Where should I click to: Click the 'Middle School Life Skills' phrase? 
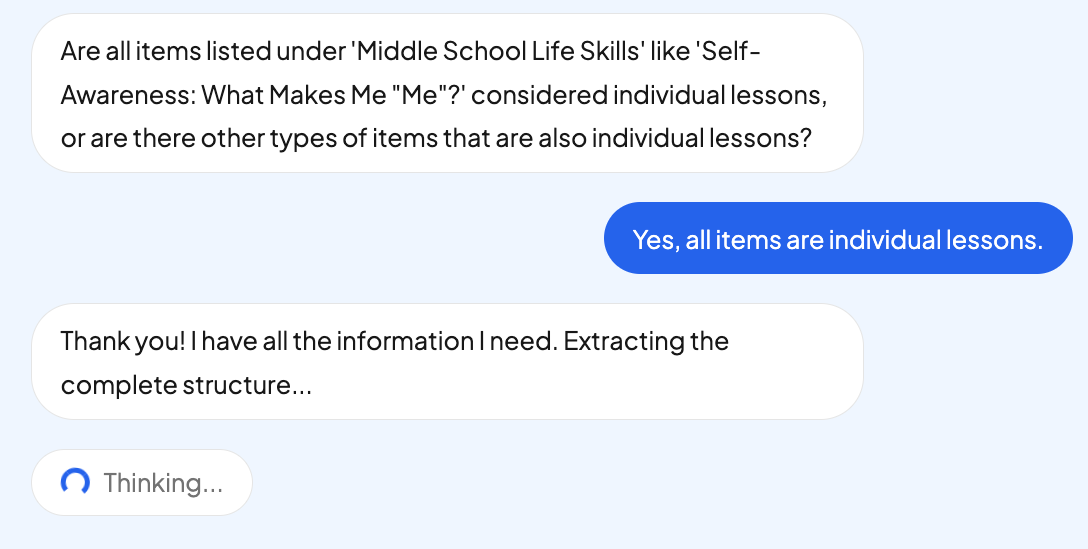click(x=498, y=51)
